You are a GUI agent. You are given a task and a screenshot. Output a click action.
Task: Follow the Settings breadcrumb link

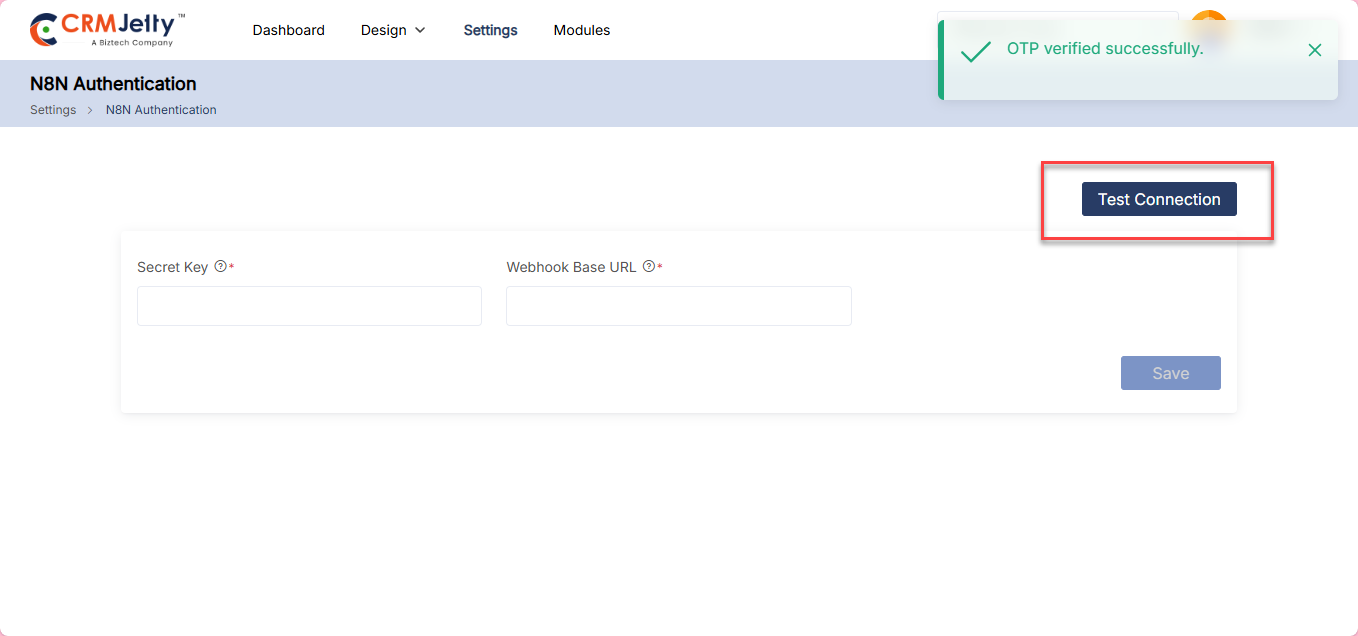point(53,110)
